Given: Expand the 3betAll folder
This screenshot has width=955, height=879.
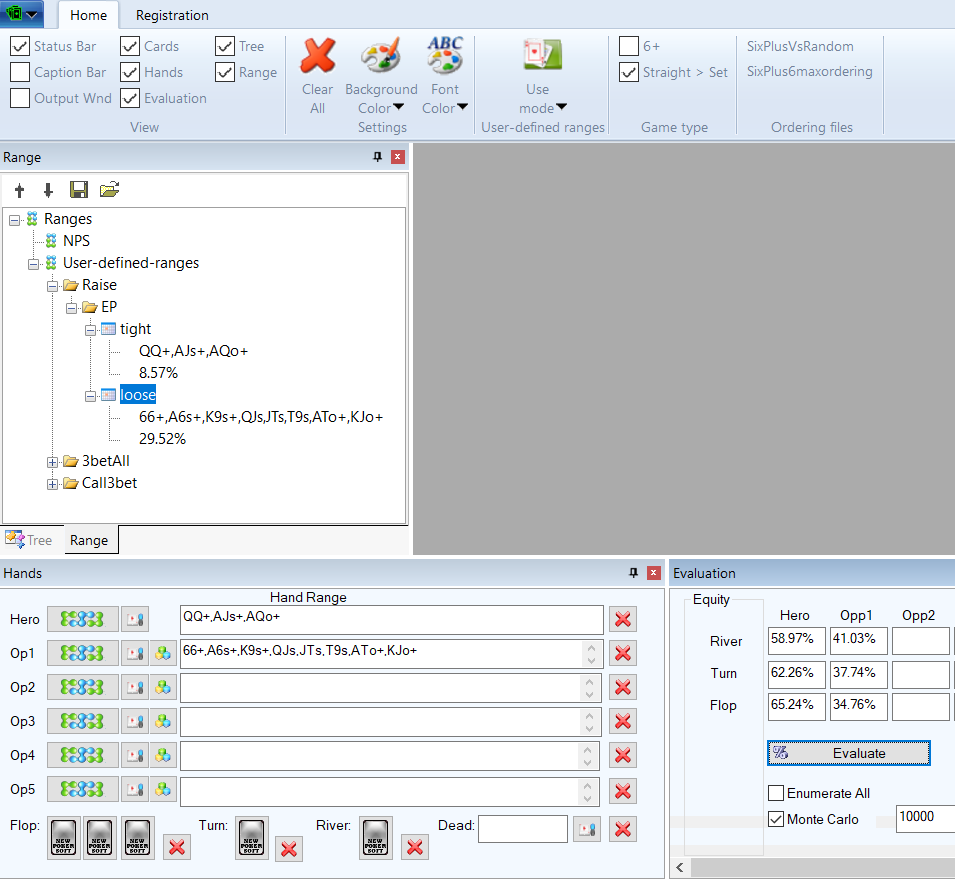Looking at the screenshot, I should (x=53, y=461).
